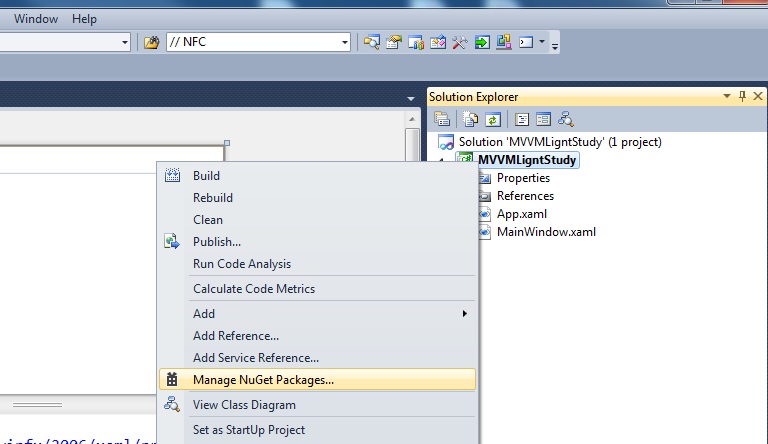Viewport: 768px width, 444px height.
Task: Select Properties node in Solution Explorer
Action: tap(523, 178)
